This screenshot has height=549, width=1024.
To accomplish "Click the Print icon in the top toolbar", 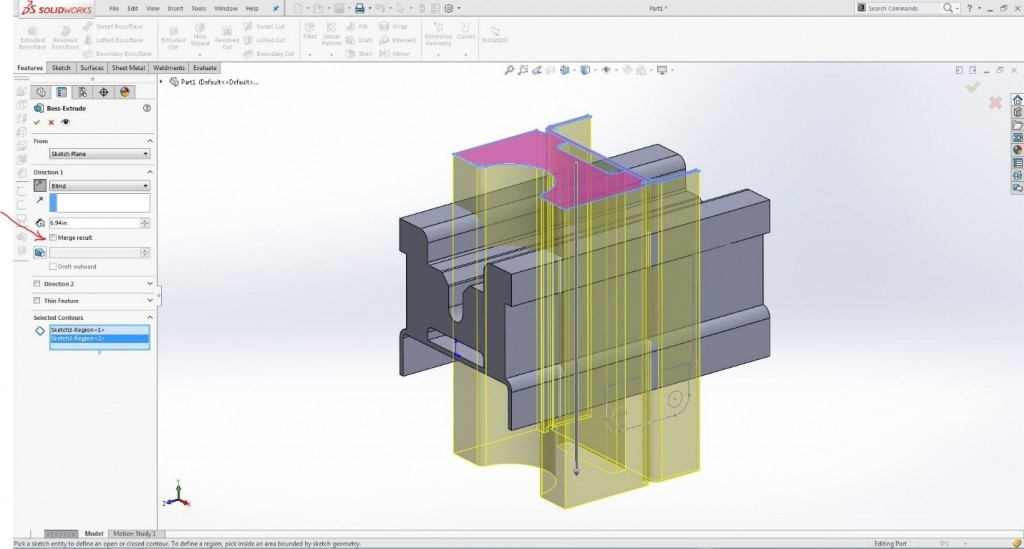I will (359, 8).
